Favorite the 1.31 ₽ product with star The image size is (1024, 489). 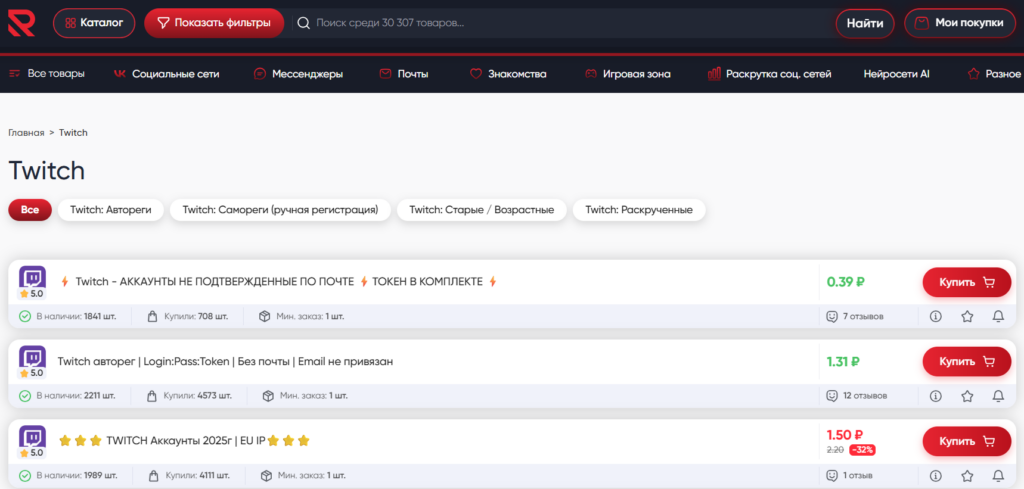pos(967,396)
